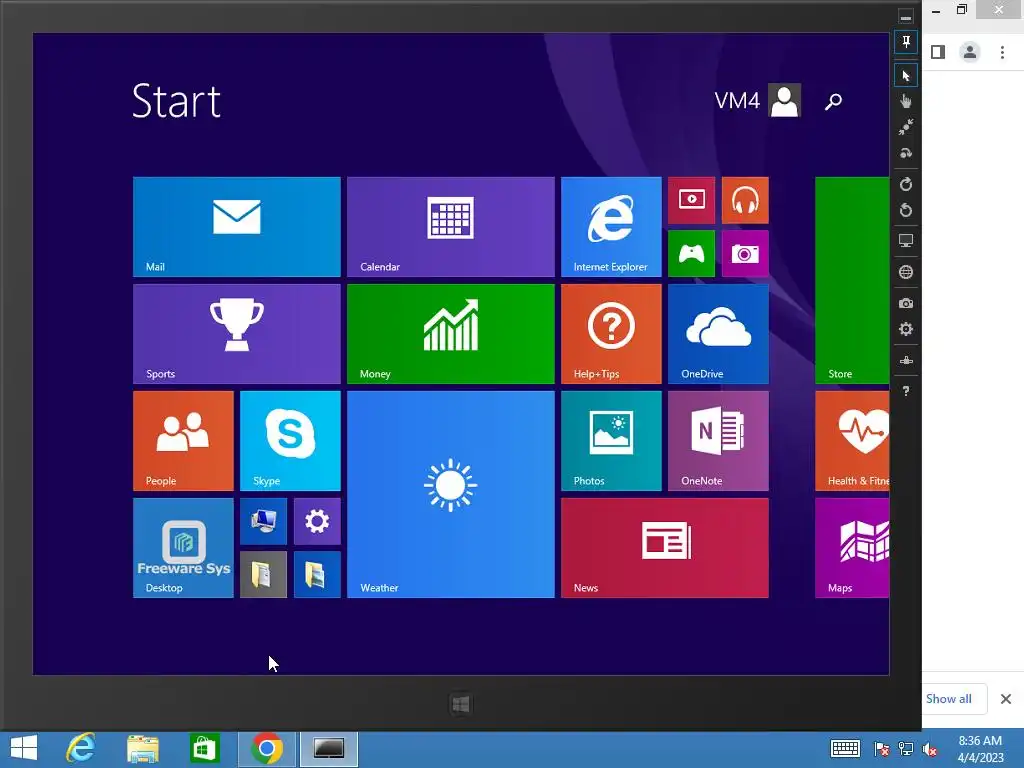Open the Weather tile
Image resolution: width=1024 pixels, height=768 pixels.
tap(451, 494)
